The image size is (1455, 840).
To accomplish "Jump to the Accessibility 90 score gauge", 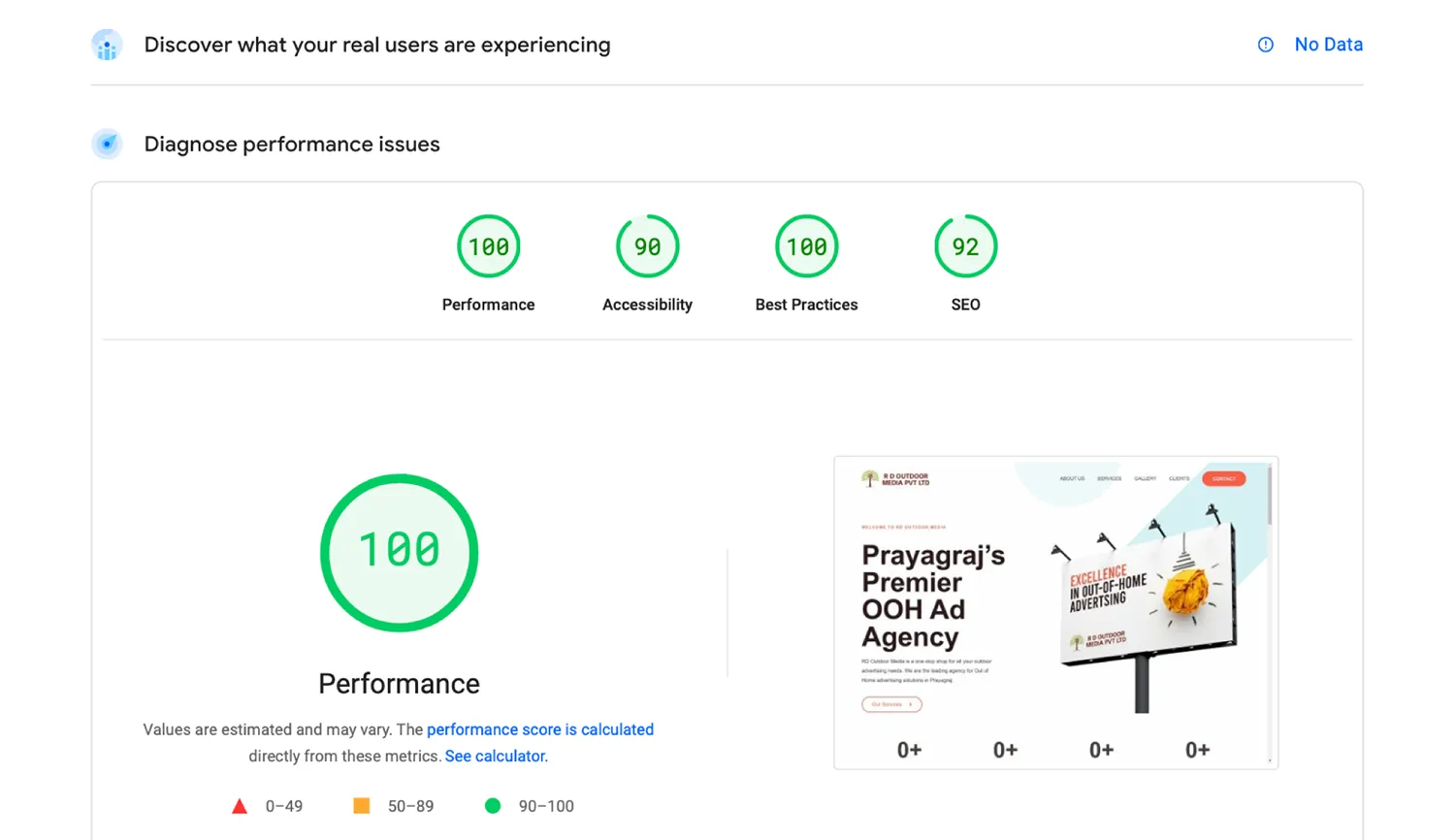I will point(647,246).
